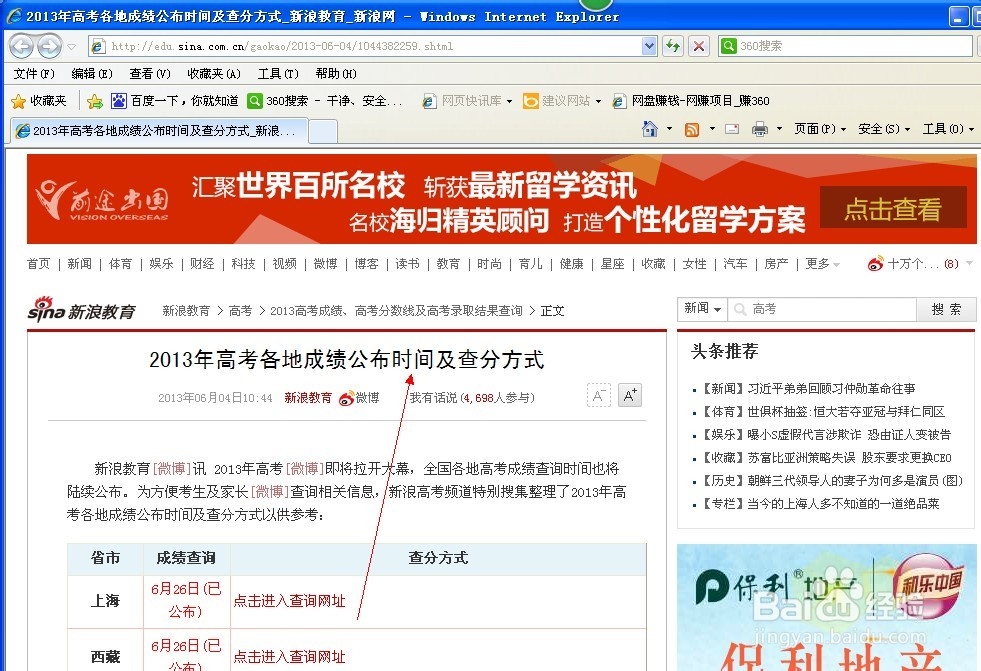
Task: Click the forward navigation arrow
Action: [x=48, y=46]
